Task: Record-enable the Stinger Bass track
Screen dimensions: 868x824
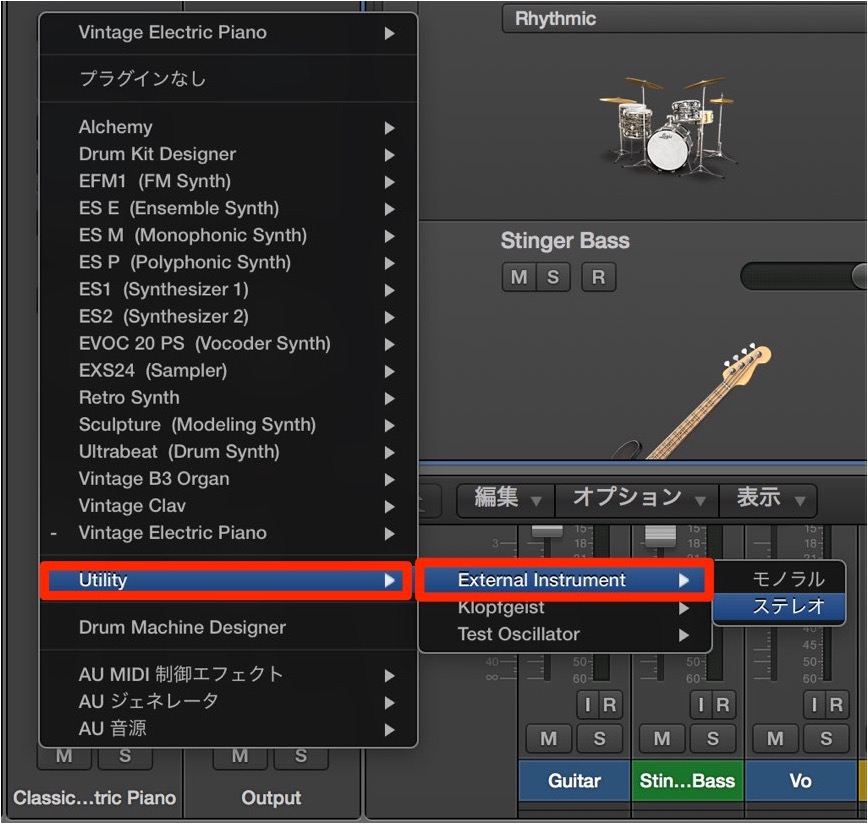Action: pos(598,277)
